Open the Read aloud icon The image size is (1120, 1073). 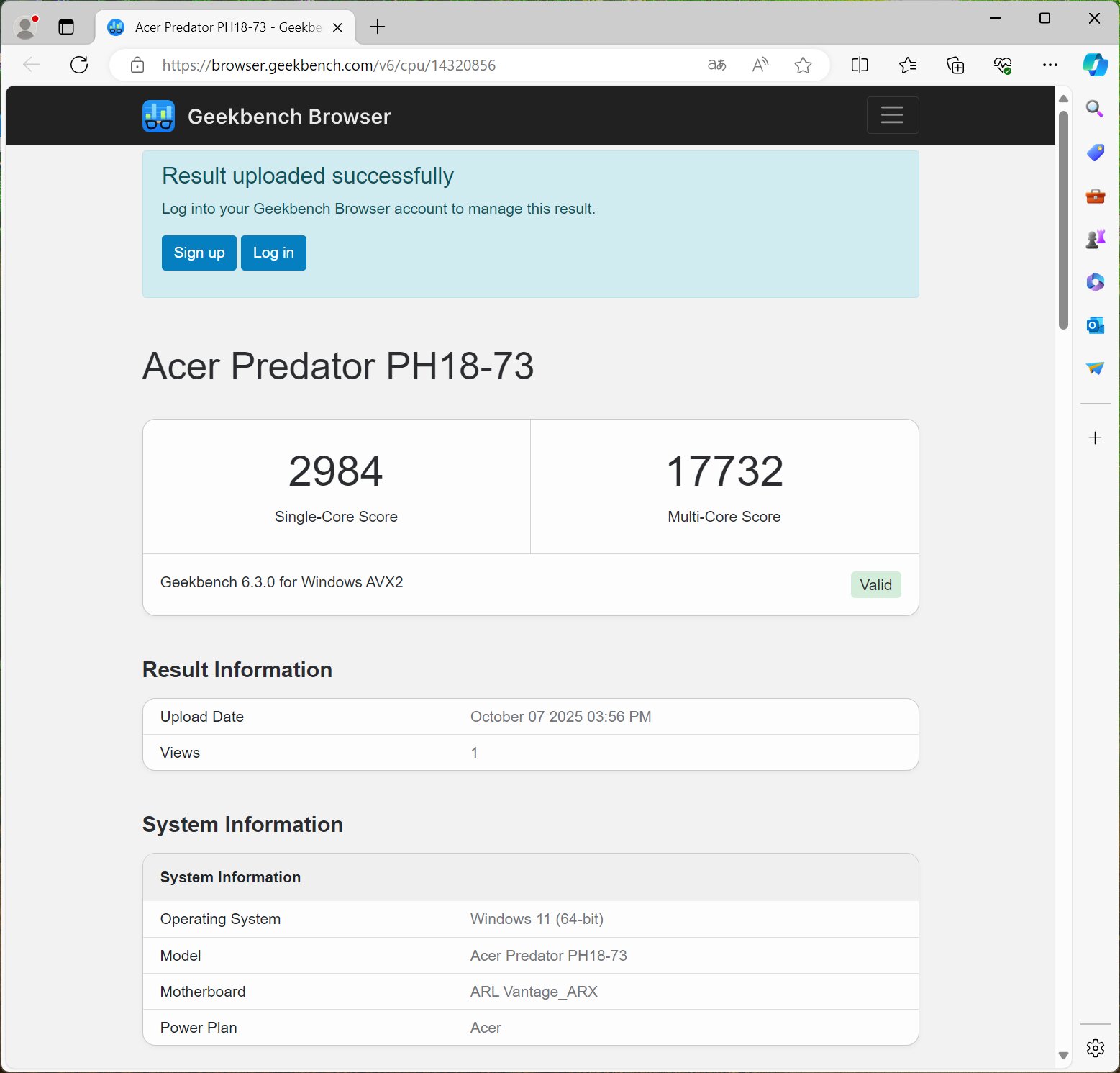point(760,65)
